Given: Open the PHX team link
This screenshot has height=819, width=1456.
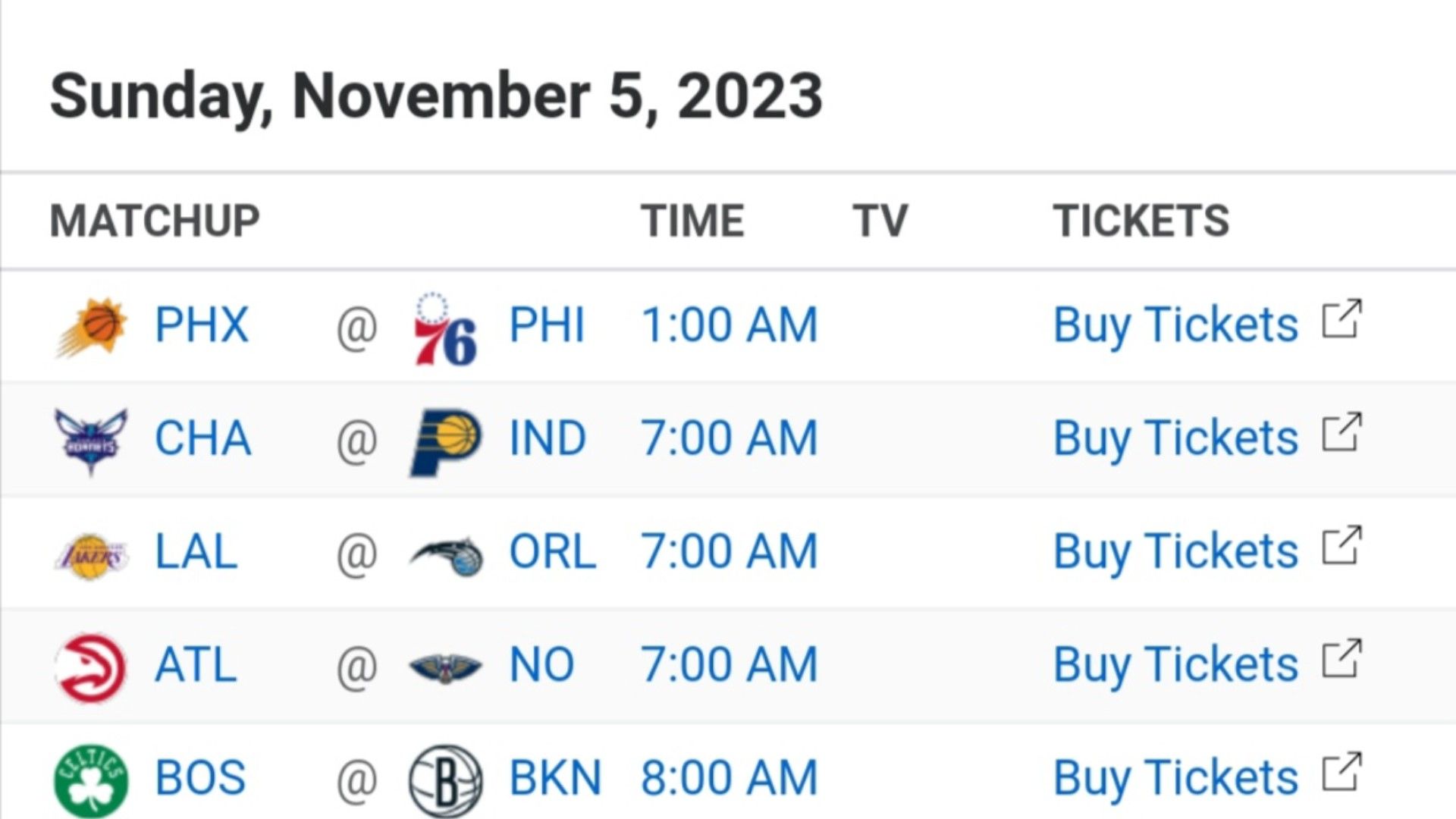Looking at the screenshot, I should [x=202, y=325].
